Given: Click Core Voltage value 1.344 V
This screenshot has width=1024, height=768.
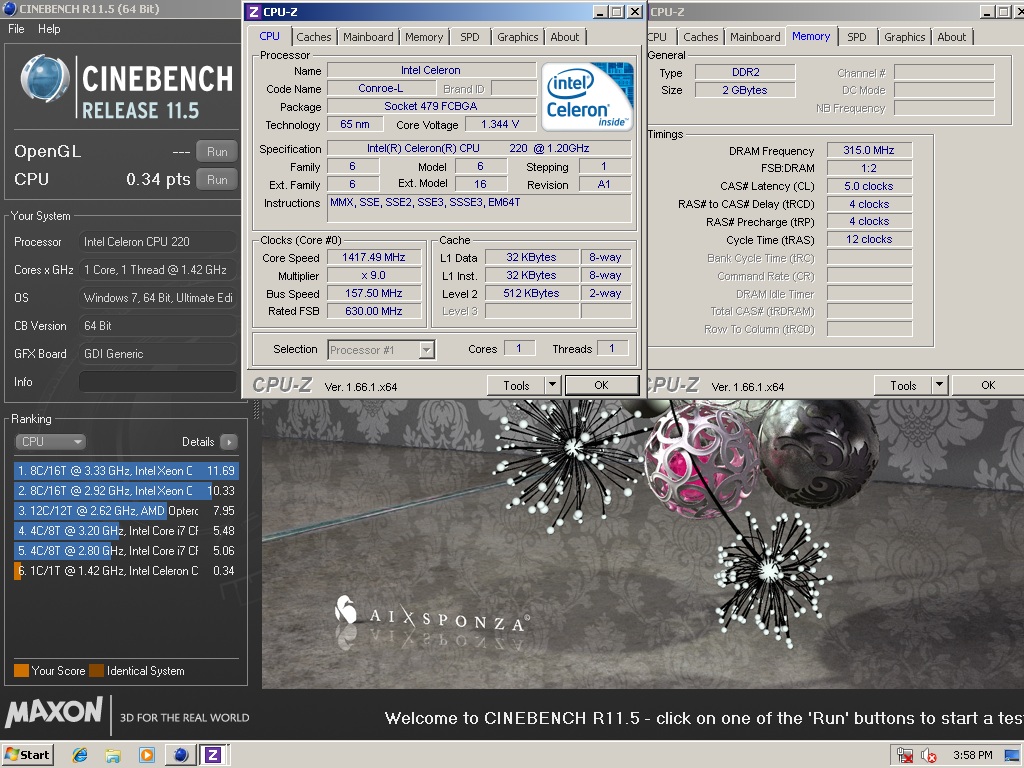Looking at the screenshot, I should (500, 125).
